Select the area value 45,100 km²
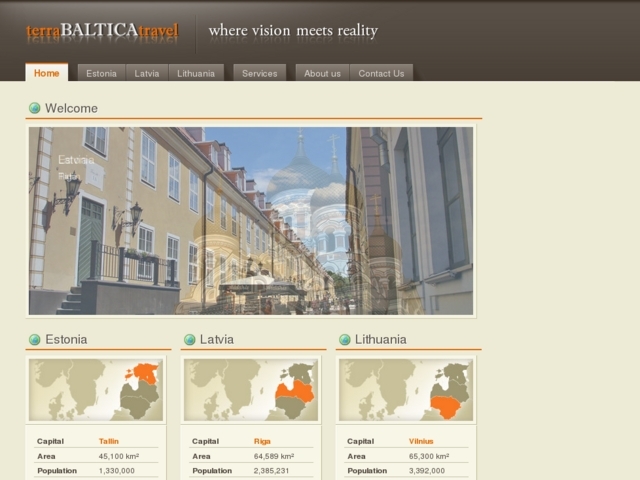This screenshot has width=640, height=480. pos(119,456)
